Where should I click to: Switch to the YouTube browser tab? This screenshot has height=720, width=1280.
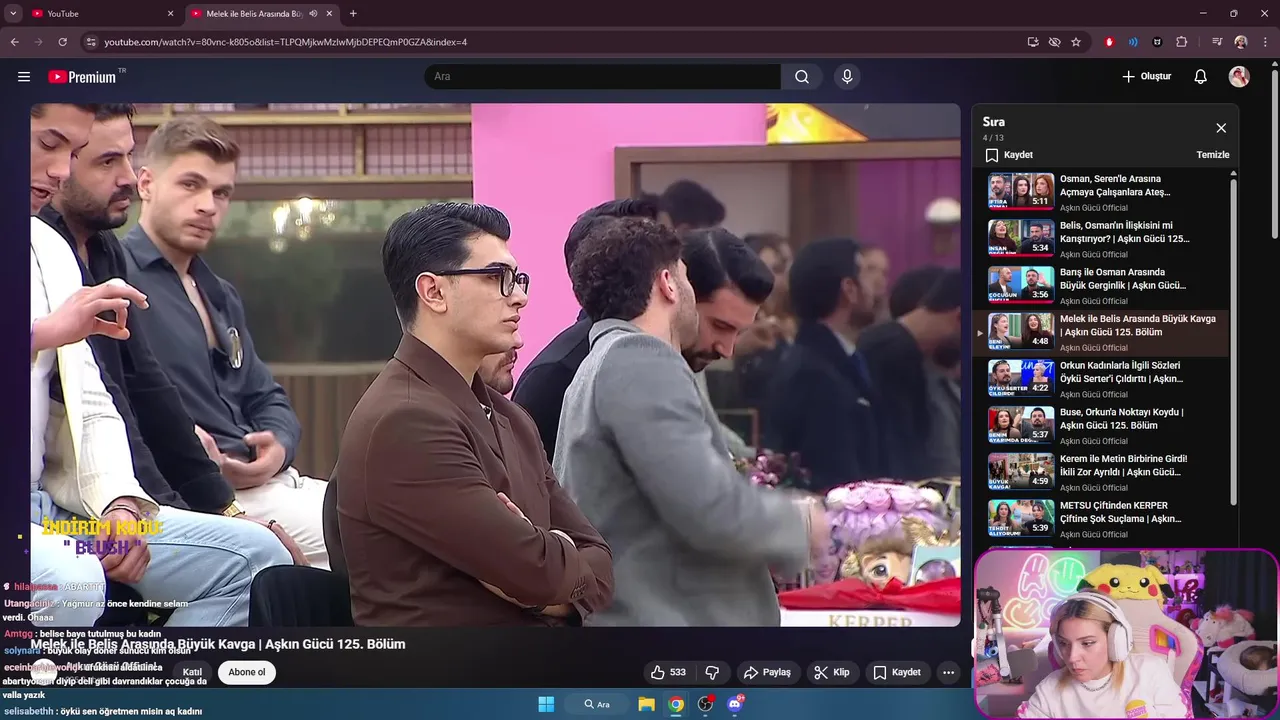click(103, 14)
